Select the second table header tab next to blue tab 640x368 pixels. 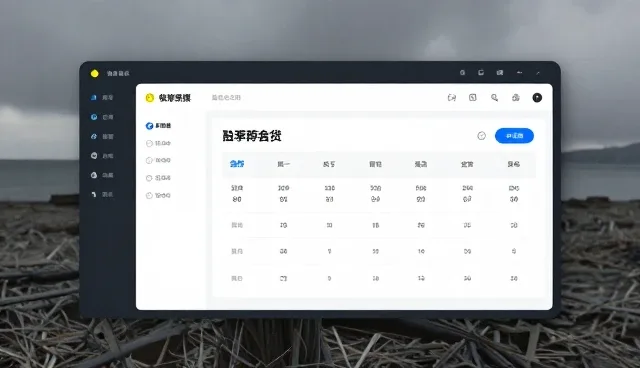(283, 164)
